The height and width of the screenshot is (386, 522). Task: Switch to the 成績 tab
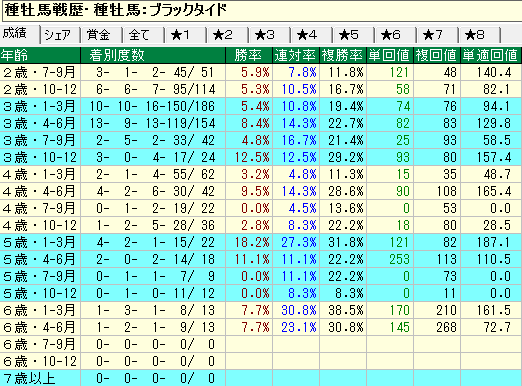[20, 34]
